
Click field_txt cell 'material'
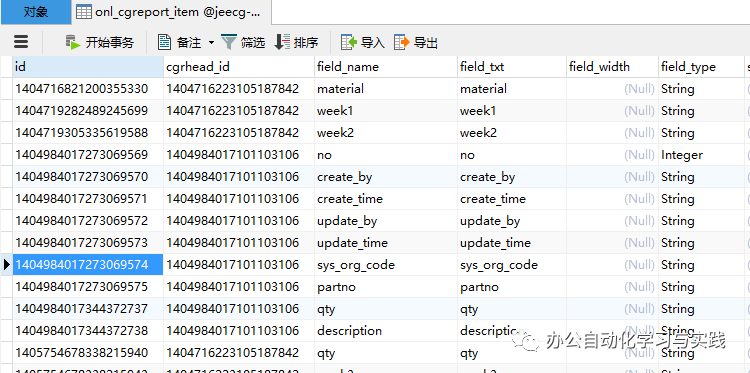point(512,89)
